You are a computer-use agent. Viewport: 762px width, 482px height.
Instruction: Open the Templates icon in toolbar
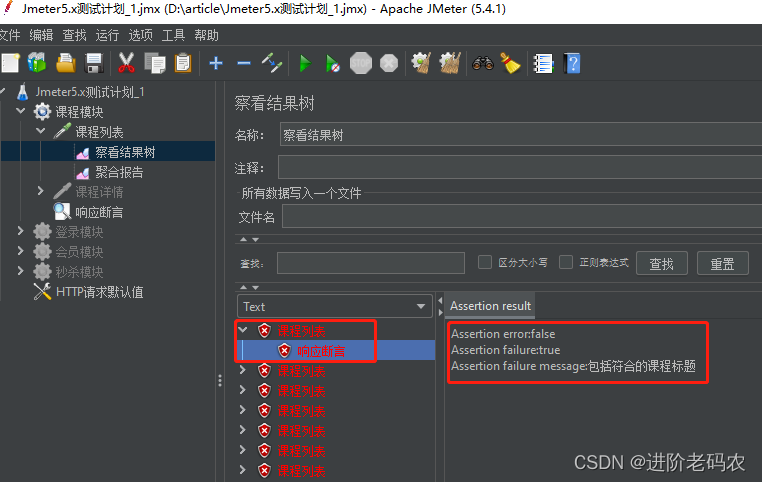tap(37, 63)
